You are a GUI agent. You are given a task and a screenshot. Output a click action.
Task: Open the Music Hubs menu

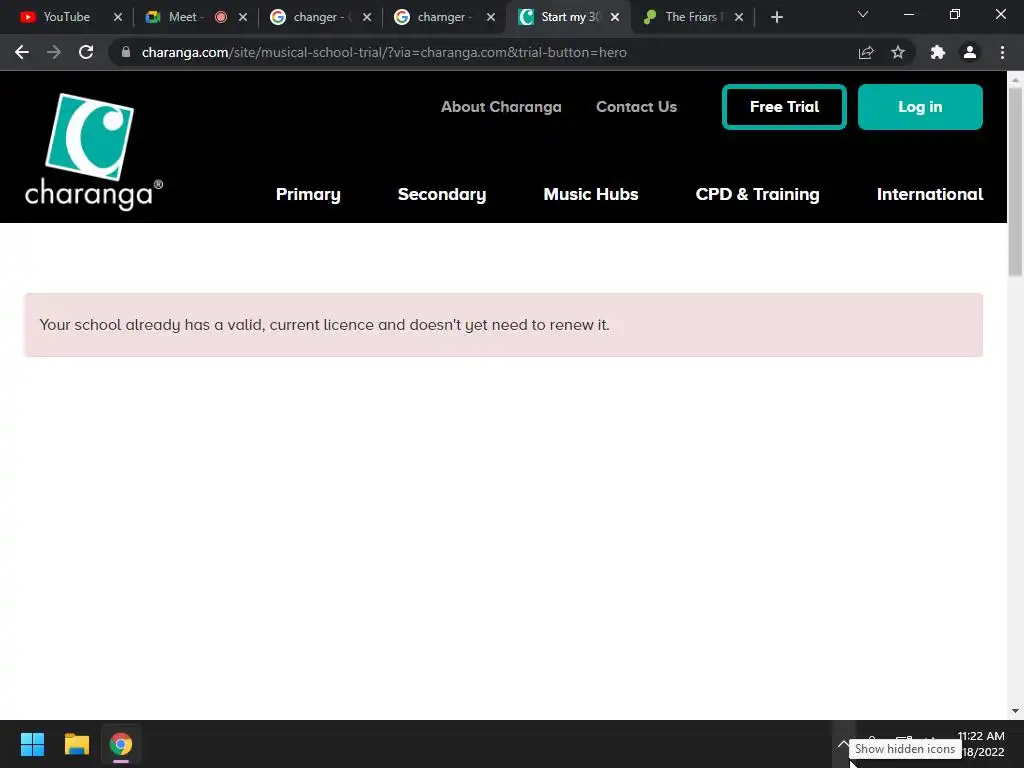coord(591,195)
